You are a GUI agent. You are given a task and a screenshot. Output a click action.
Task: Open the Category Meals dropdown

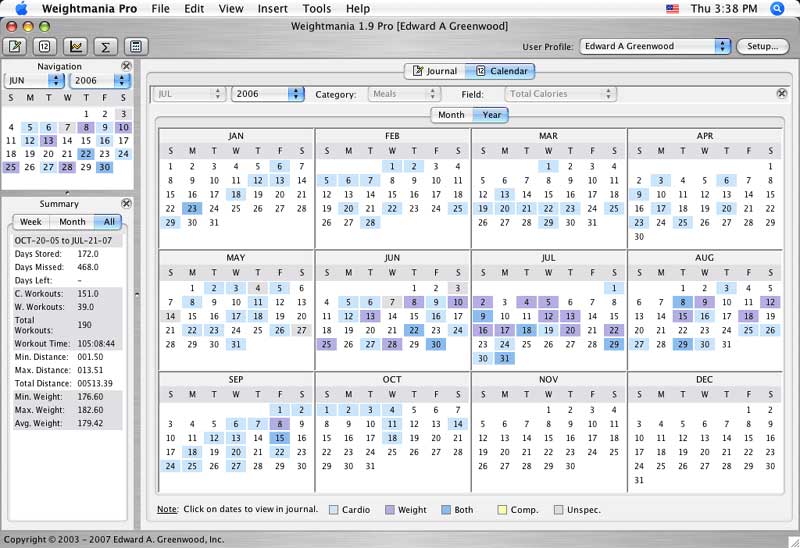click(x=404, y=94)
